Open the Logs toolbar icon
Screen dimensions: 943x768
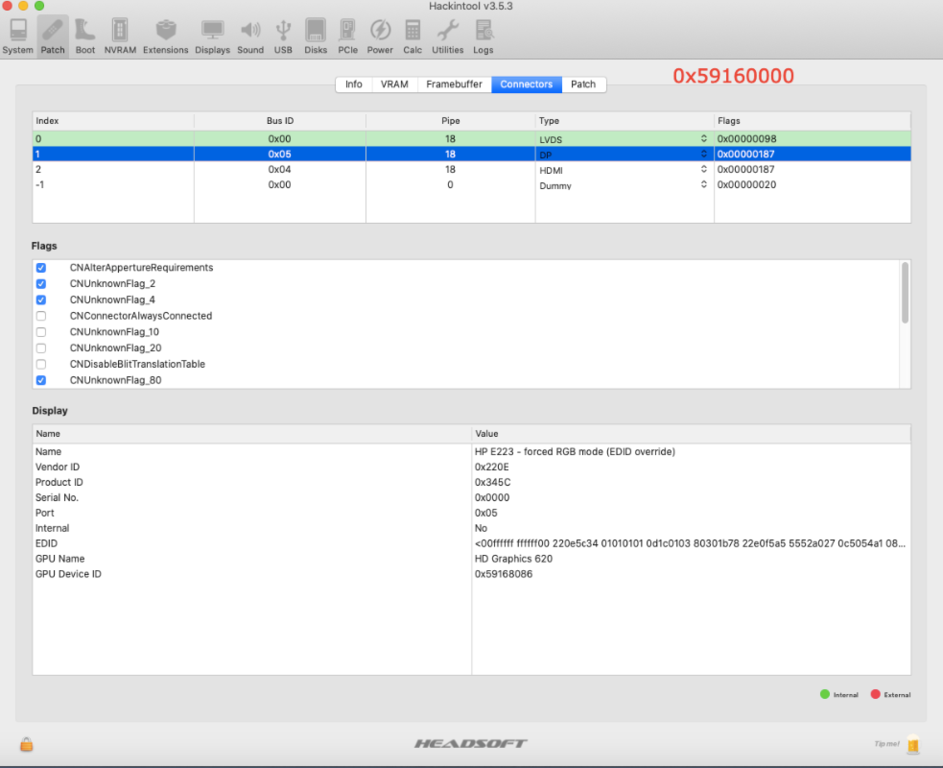(483, 33)
